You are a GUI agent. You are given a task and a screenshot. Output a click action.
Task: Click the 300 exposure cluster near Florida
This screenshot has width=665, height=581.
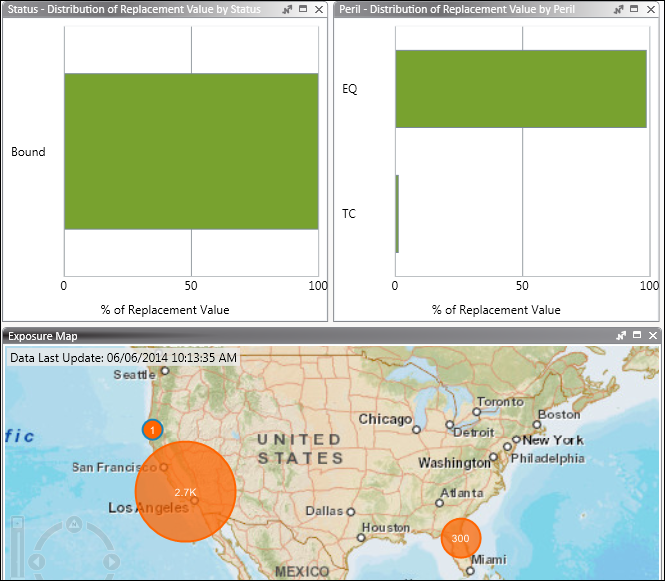click(x=460, y=538)
